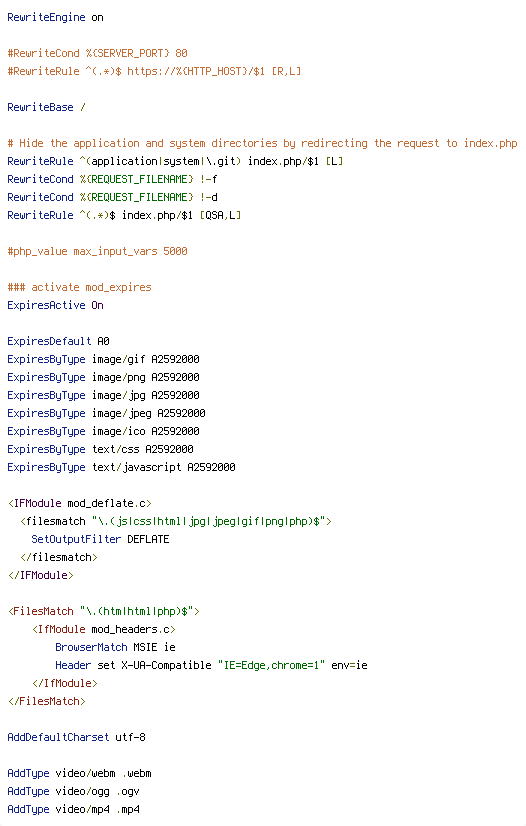Click the opening IFModule mod_deflate.c tag
Viewport: 526px width, 826px height.
click(80, 503)
